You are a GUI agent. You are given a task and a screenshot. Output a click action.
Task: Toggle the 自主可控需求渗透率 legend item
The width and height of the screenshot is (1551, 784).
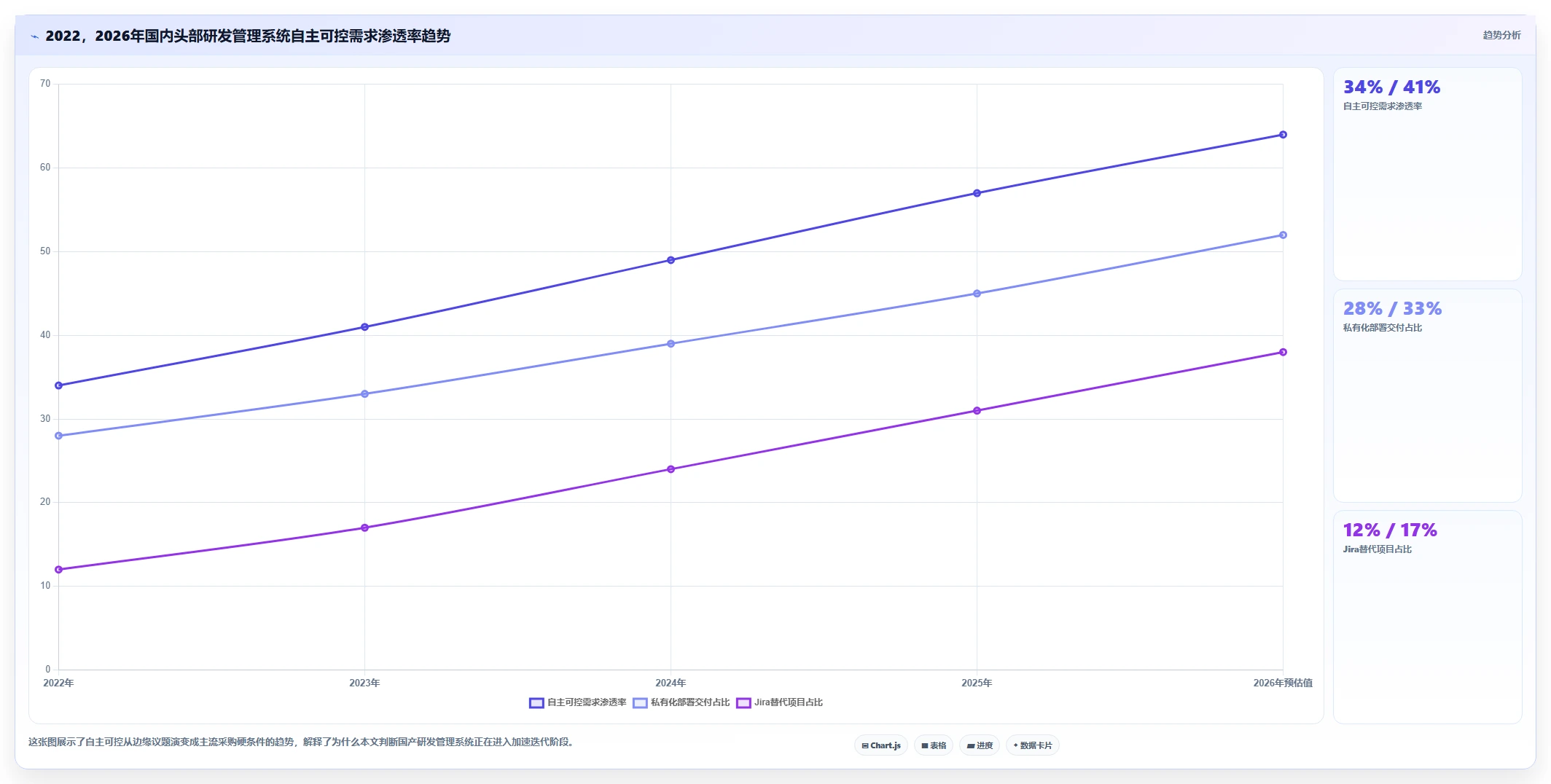[x=578, y=702]
